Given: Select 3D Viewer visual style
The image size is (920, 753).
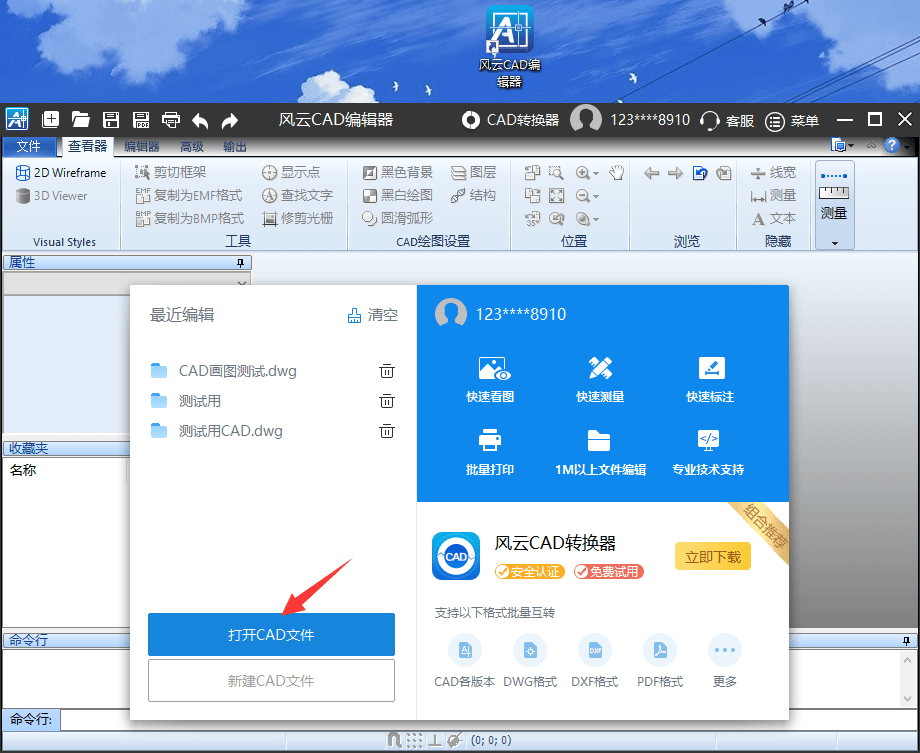Looking at the screenshot, I should [52, 195].
